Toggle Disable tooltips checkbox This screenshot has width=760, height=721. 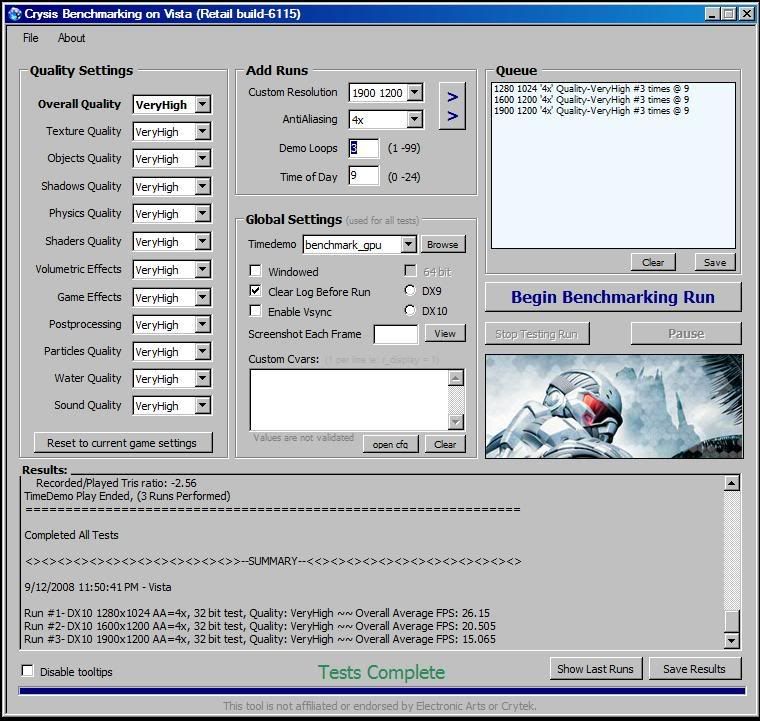click(28, 671)
